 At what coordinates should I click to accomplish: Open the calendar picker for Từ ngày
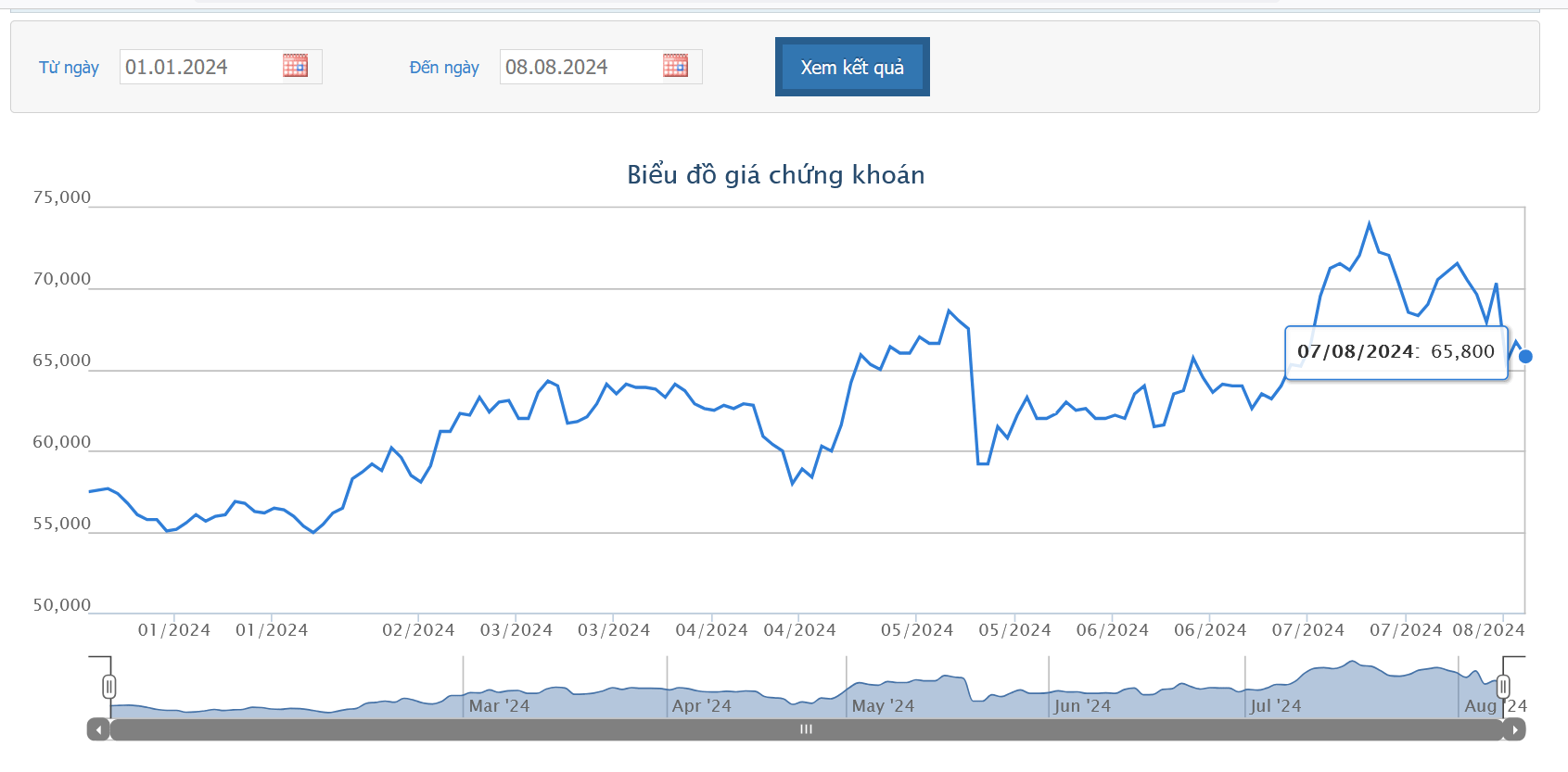tap(295, 66)
